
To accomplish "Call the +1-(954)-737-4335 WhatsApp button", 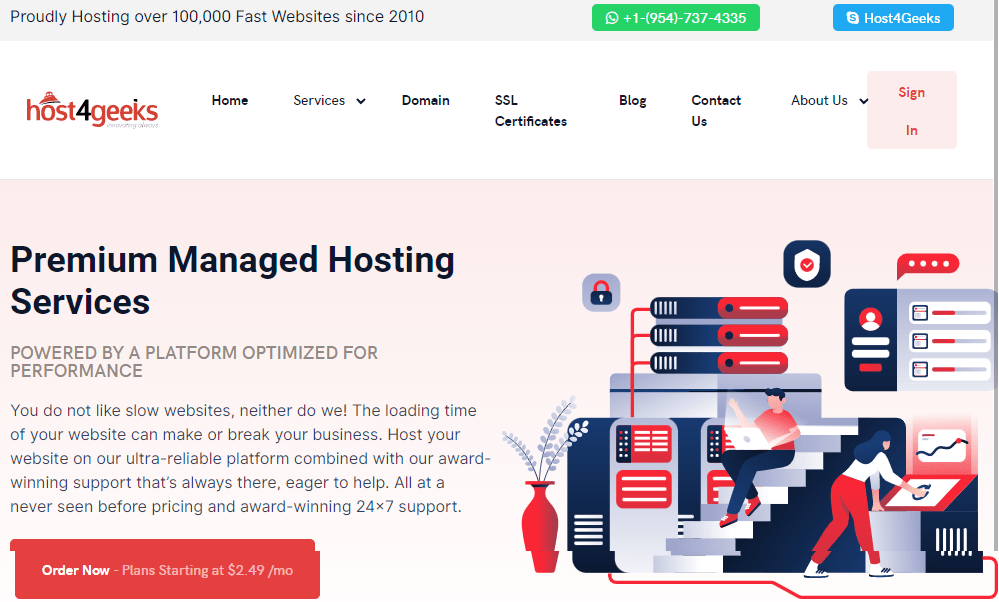I will tap(675, 18).
